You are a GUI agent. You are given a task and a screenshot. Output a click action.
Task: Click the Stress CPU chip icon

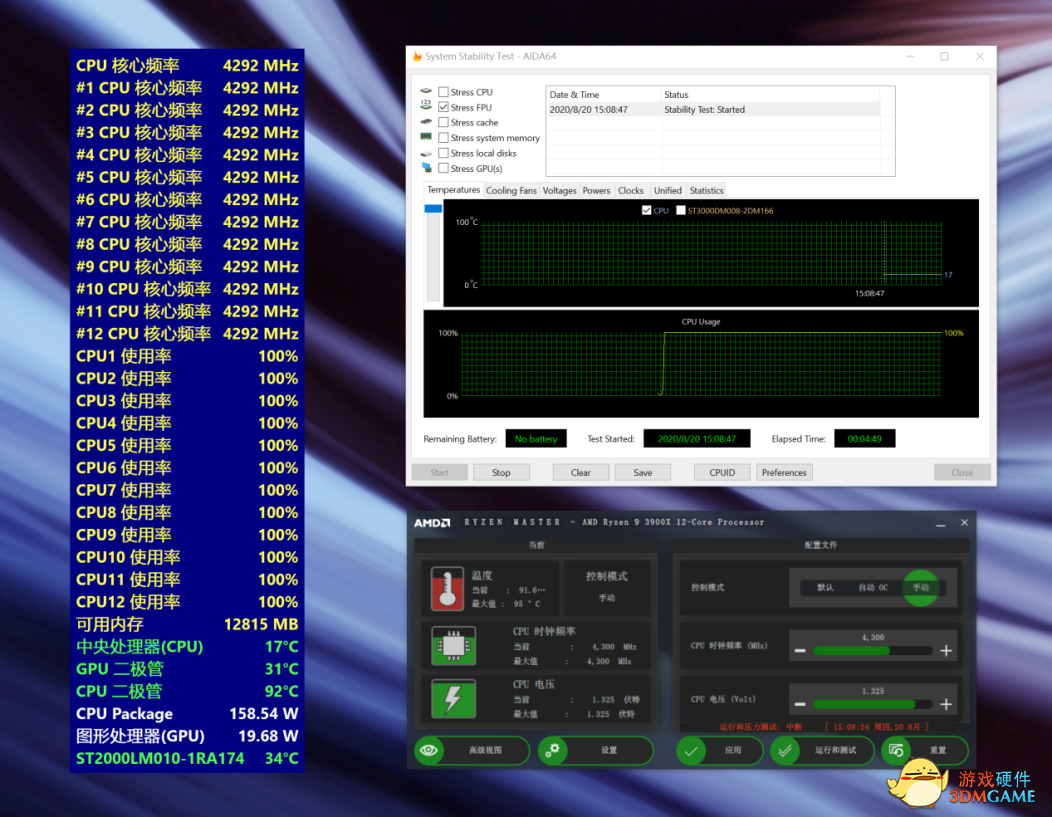coord(426,91)
